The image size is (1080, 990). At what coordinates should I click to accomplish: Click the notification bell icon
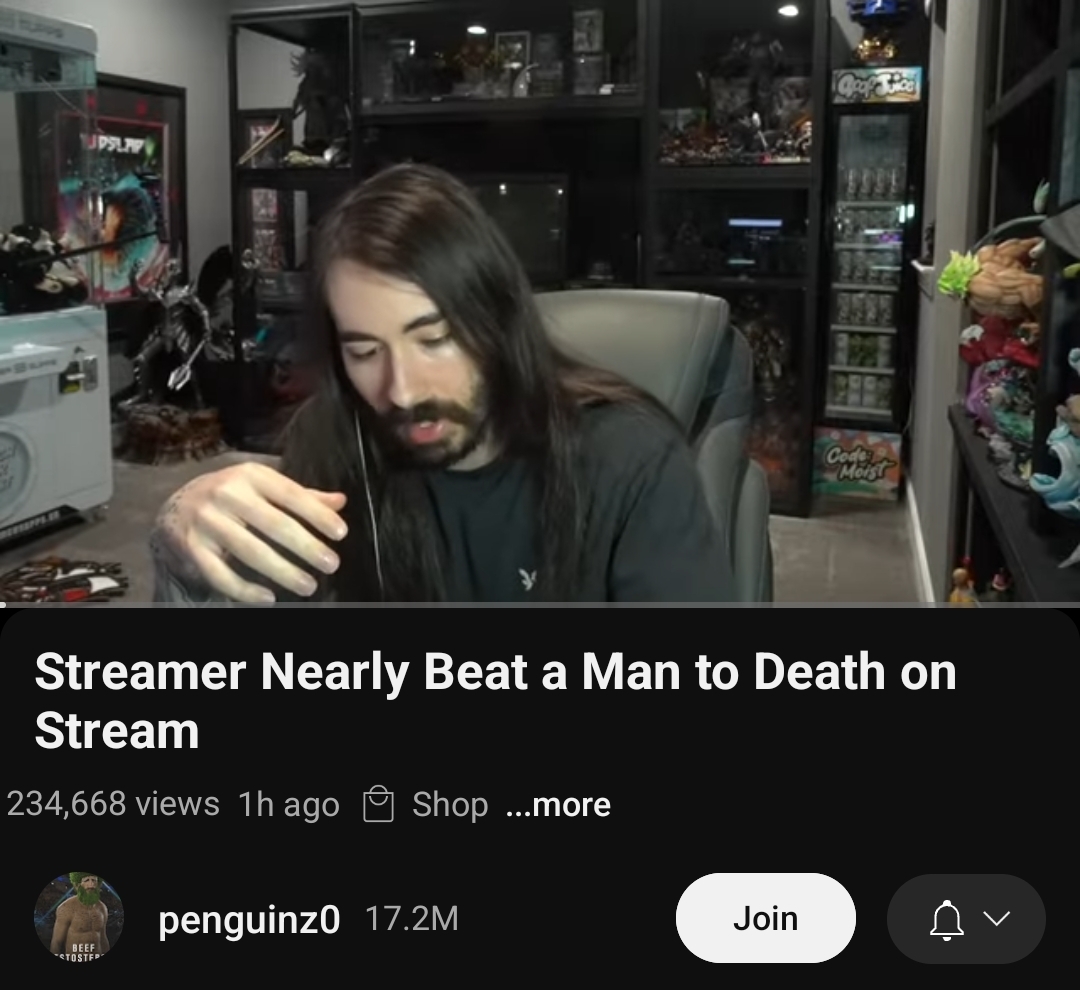point(946,919)
